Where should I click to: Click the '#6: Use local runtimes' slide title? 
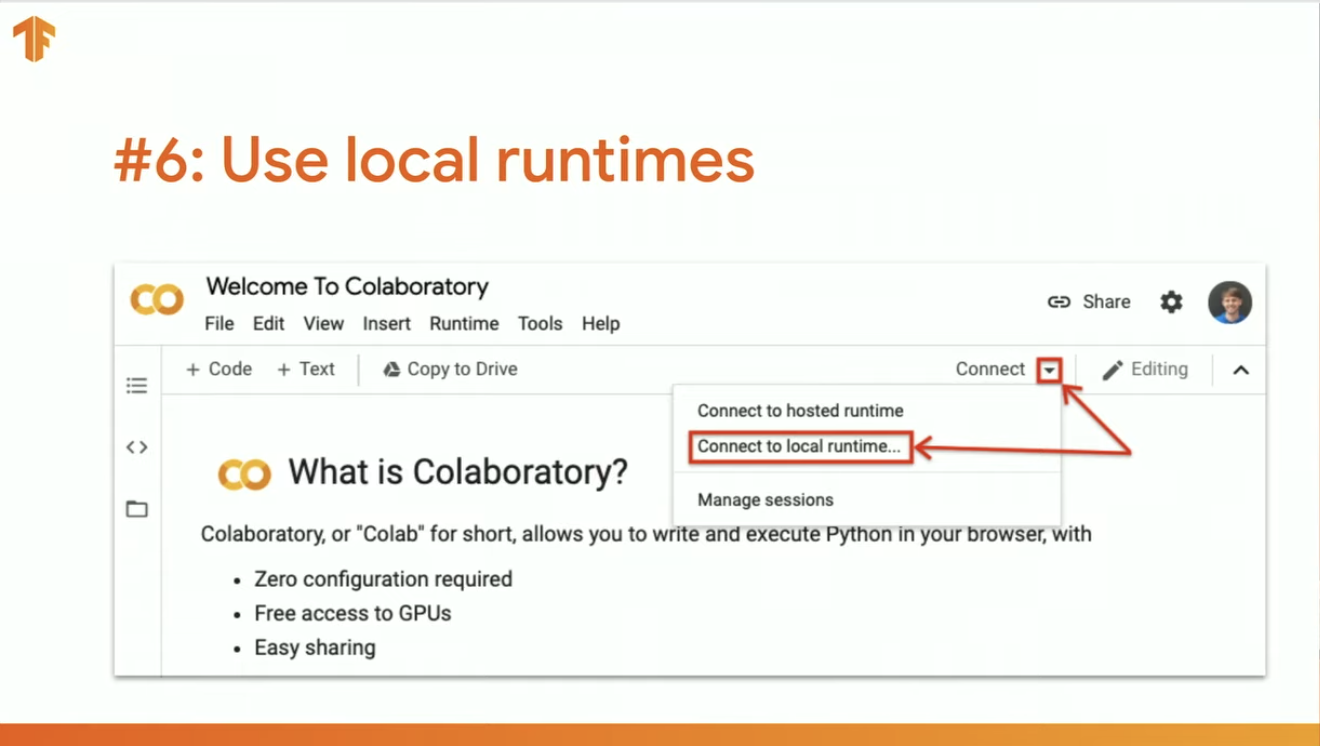click(434, 160)
